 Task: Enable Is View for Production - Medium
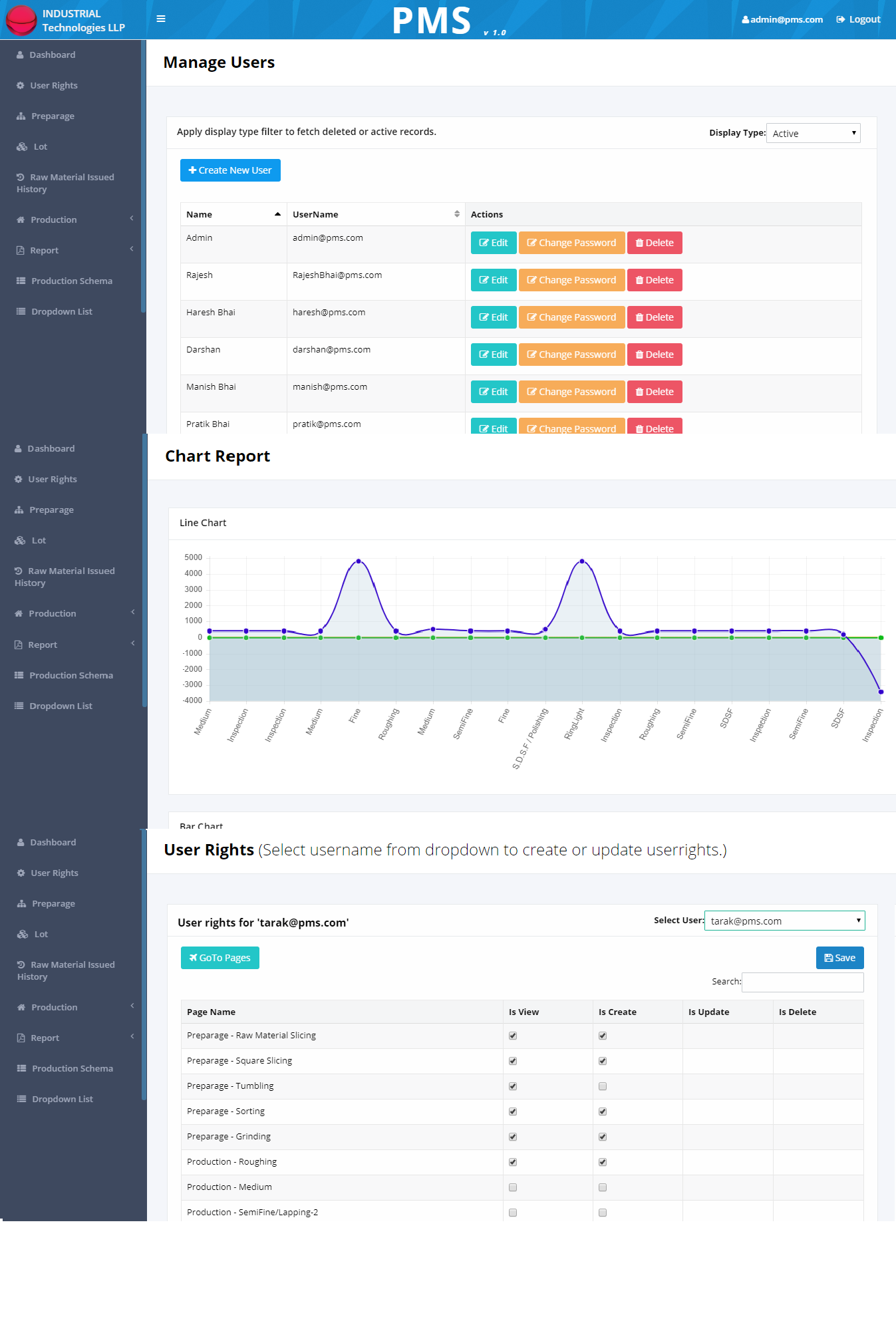pos(513,1187)
